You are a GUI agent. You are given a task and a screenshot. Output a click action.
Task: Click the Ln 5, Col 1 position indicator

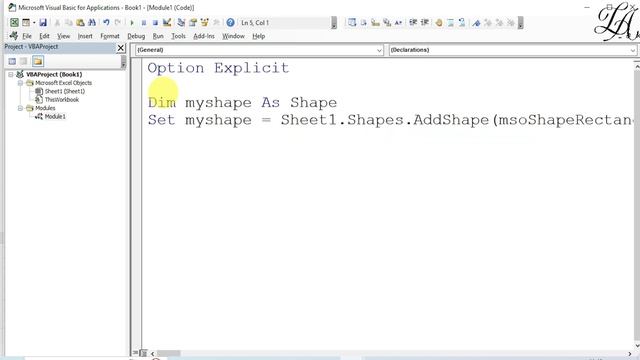[x=255, y=22]
